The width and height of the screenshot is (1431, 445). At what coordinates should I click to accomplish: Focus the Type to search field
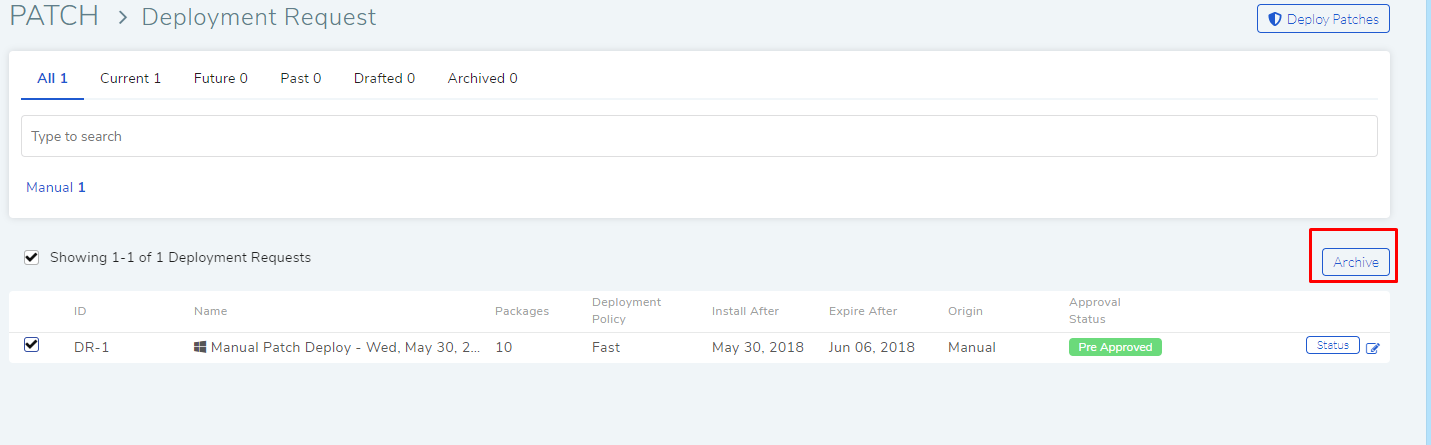(x=699, y=136)
